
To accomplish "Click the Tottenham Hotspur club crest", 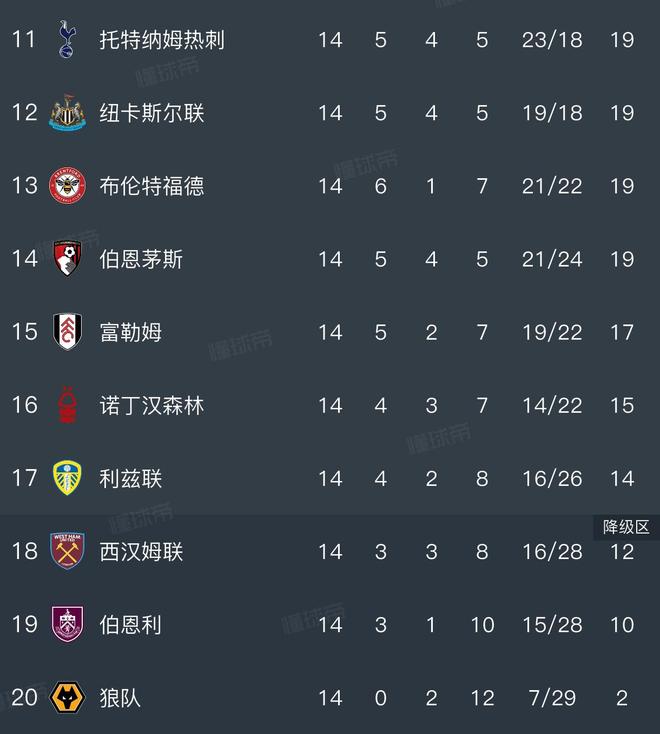I will 68,38.
